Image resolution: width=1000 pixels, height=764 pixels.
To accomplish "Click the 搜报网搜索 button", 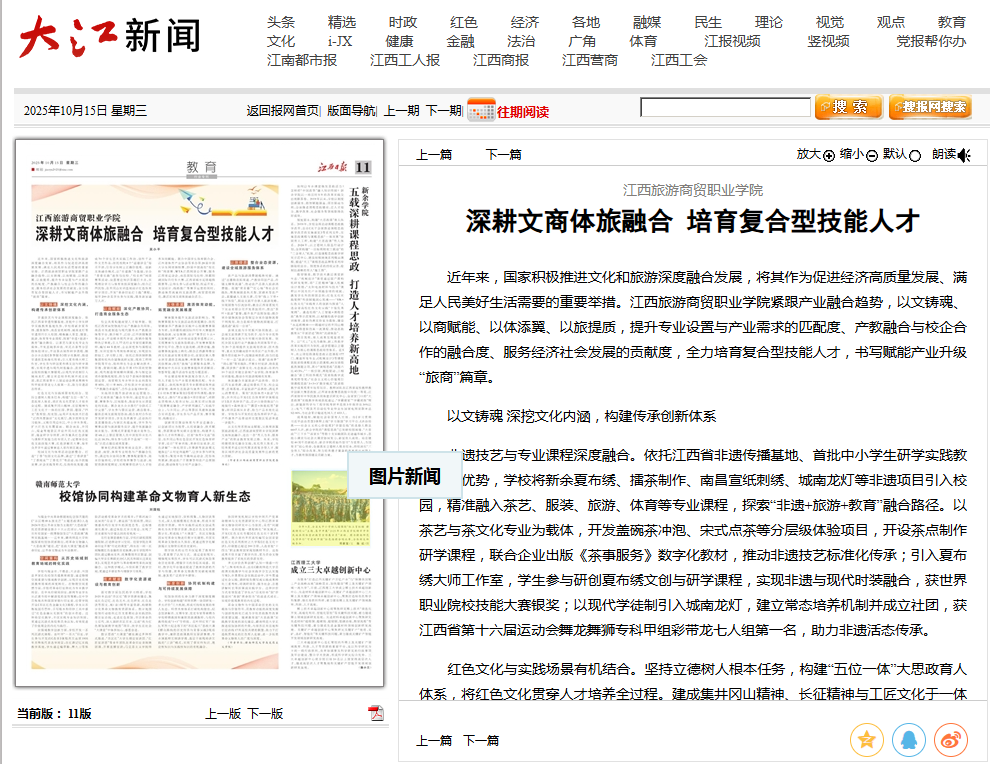I will [929, 107].
